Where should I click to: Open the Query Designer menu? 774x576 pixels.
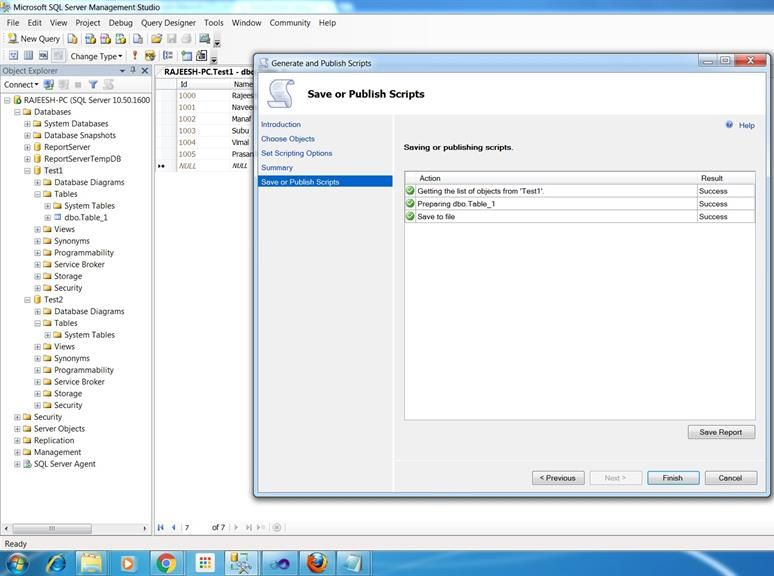(x=168, y=23)
